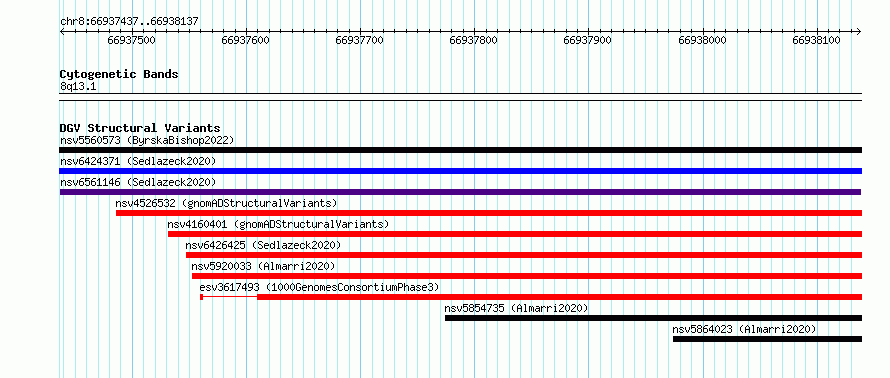Click the left arrow of the ruler

coord(62,31)
